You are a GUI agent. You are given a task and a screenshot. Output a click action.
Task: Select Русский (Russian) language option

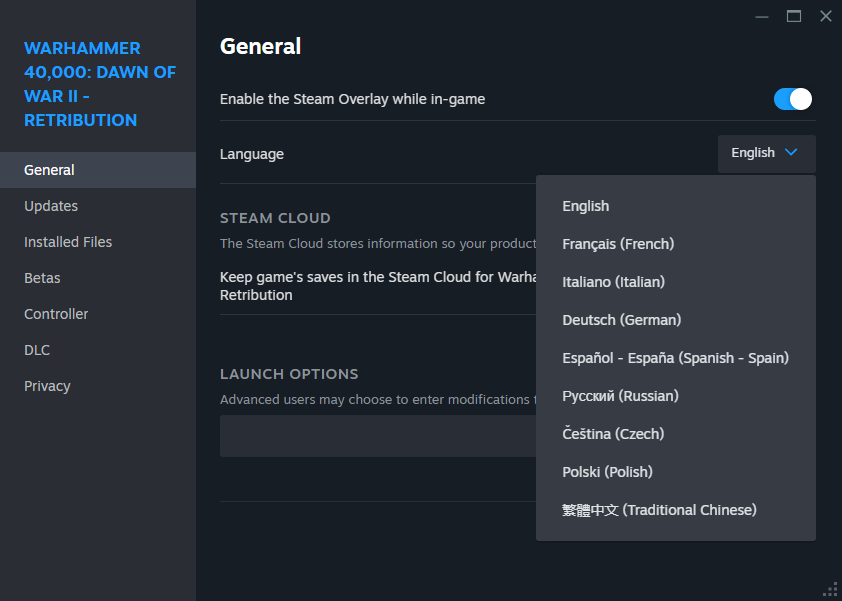click(x=620, y=396)
